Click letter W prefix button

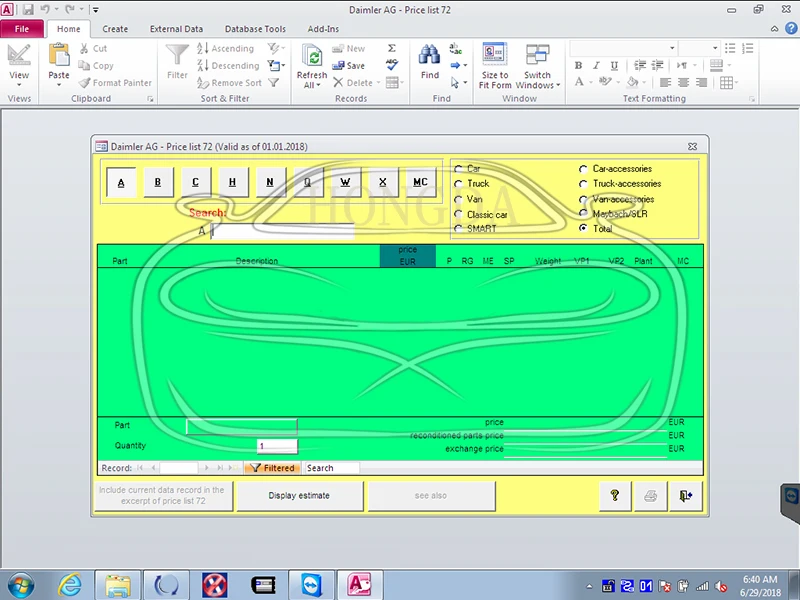(345, 182)
